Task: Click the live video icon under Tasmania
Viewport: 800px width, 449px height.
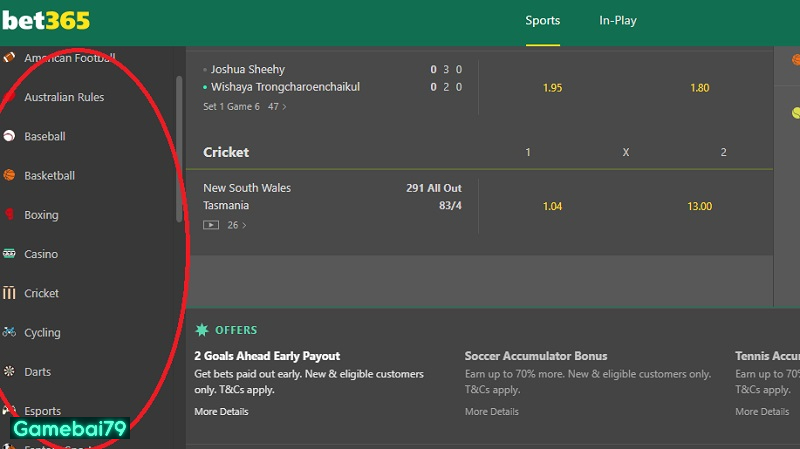Action: [x=211, y=225]
